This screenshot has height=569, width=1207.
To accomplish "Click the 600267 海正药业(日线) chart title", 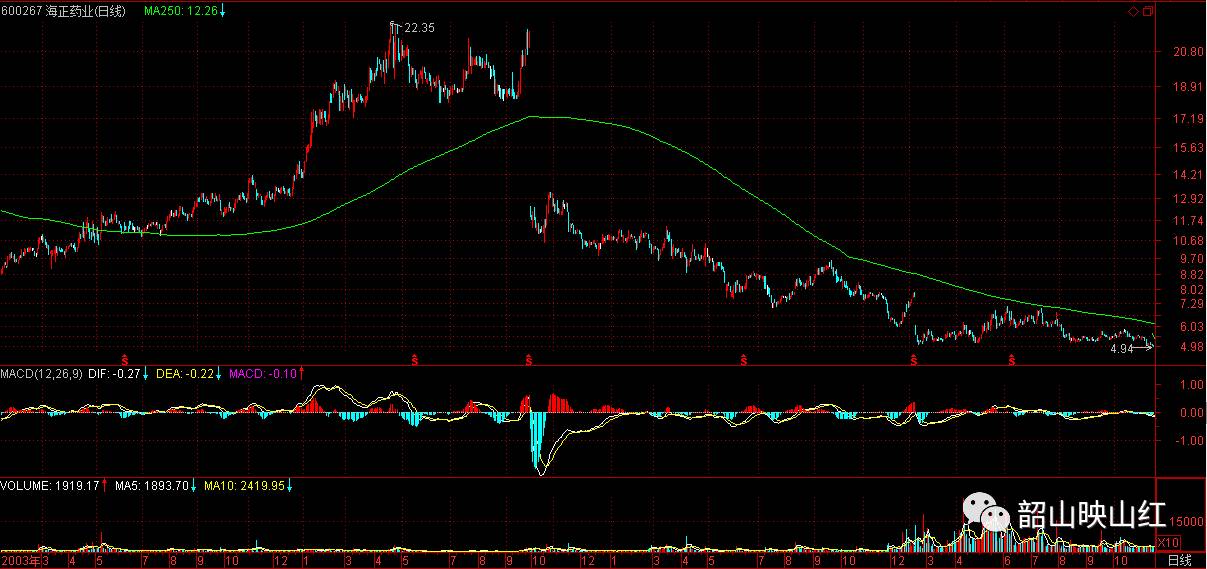I will (x=65, y=9).
